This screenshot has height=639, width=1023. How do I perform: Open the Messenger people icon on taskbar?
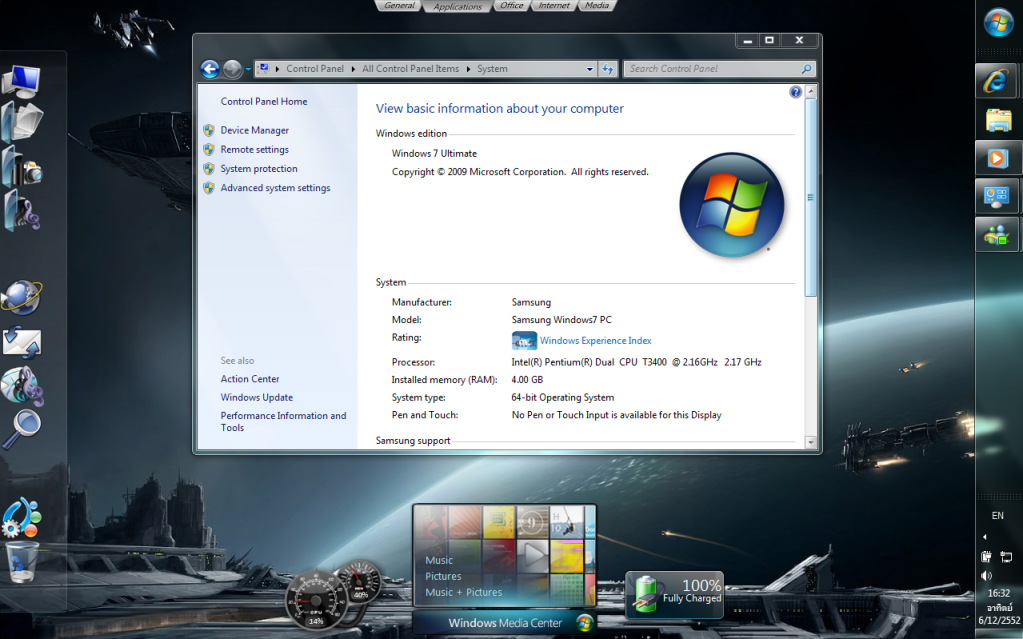(x=996, y=234)
